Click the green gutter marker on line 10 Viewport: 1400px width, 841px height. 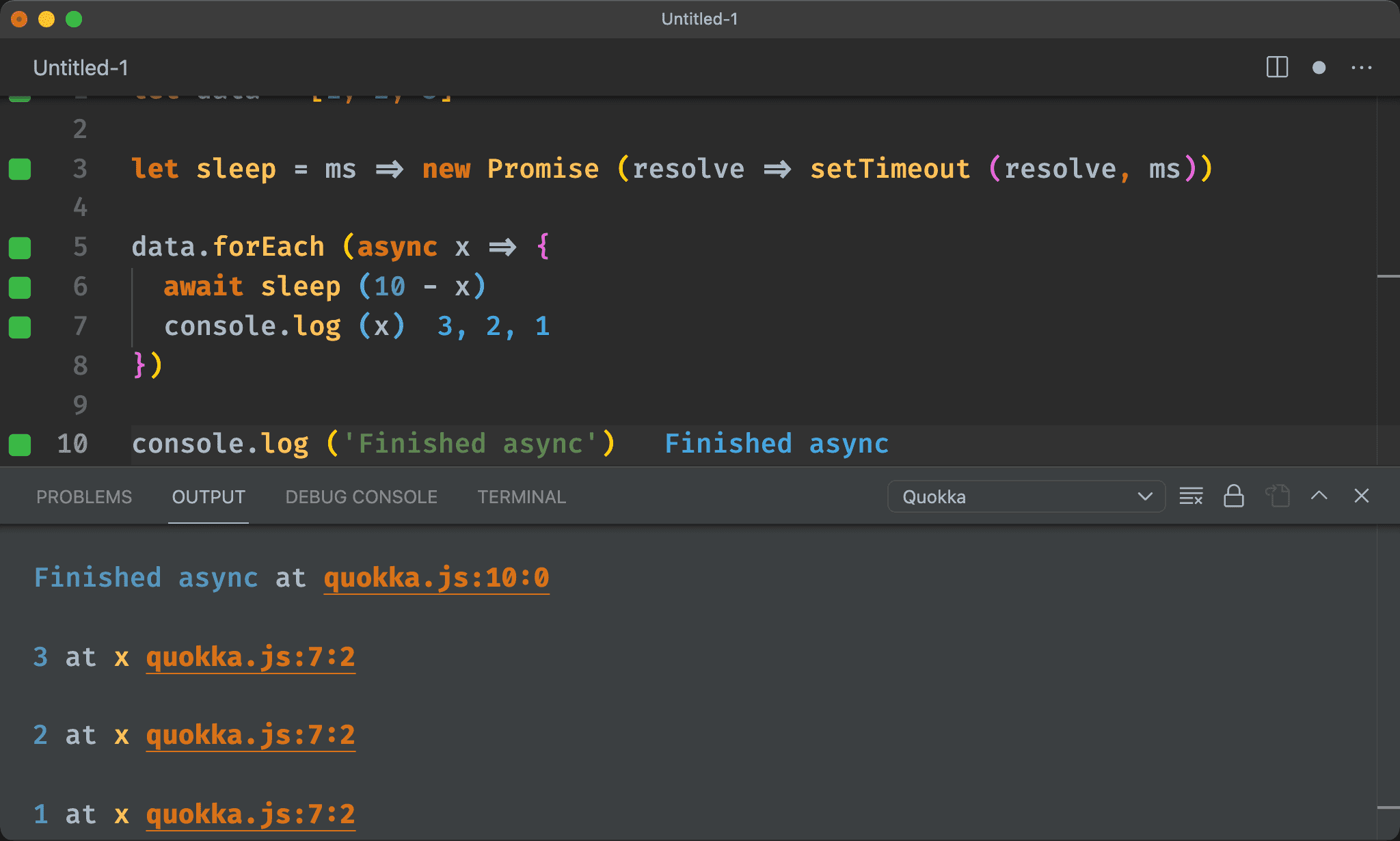20,444
